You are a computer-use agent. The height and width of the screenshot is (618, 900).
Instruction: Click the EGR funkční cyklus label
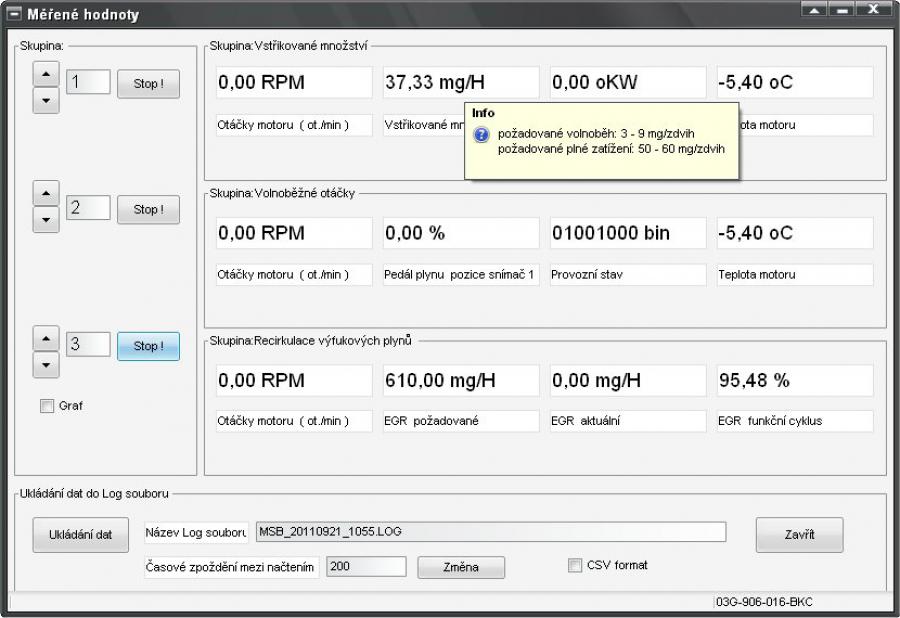[x=795, y=421]
